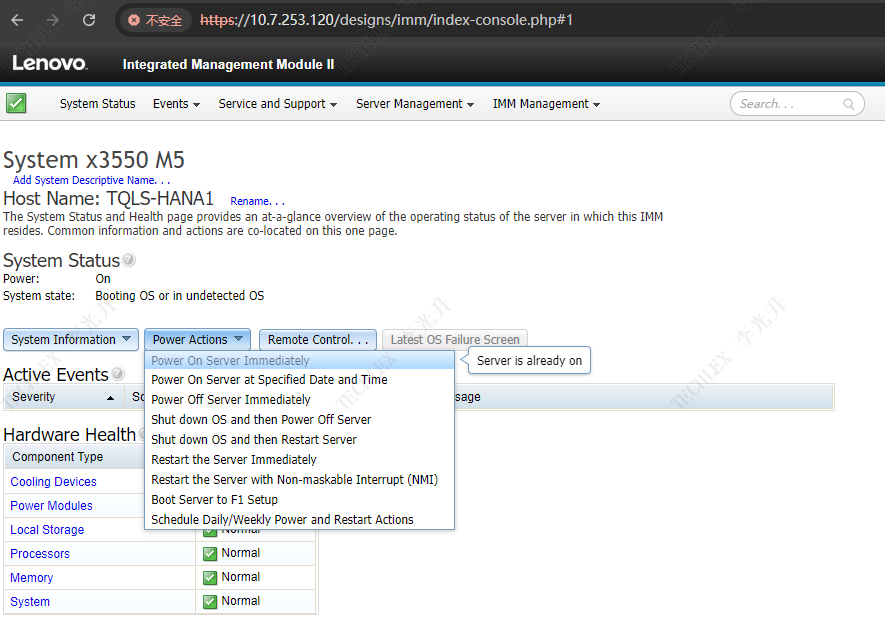Choose Power On Server at Specified Date and Time
The width and height of the screenshot is (885, 621).
click(299, 379)
